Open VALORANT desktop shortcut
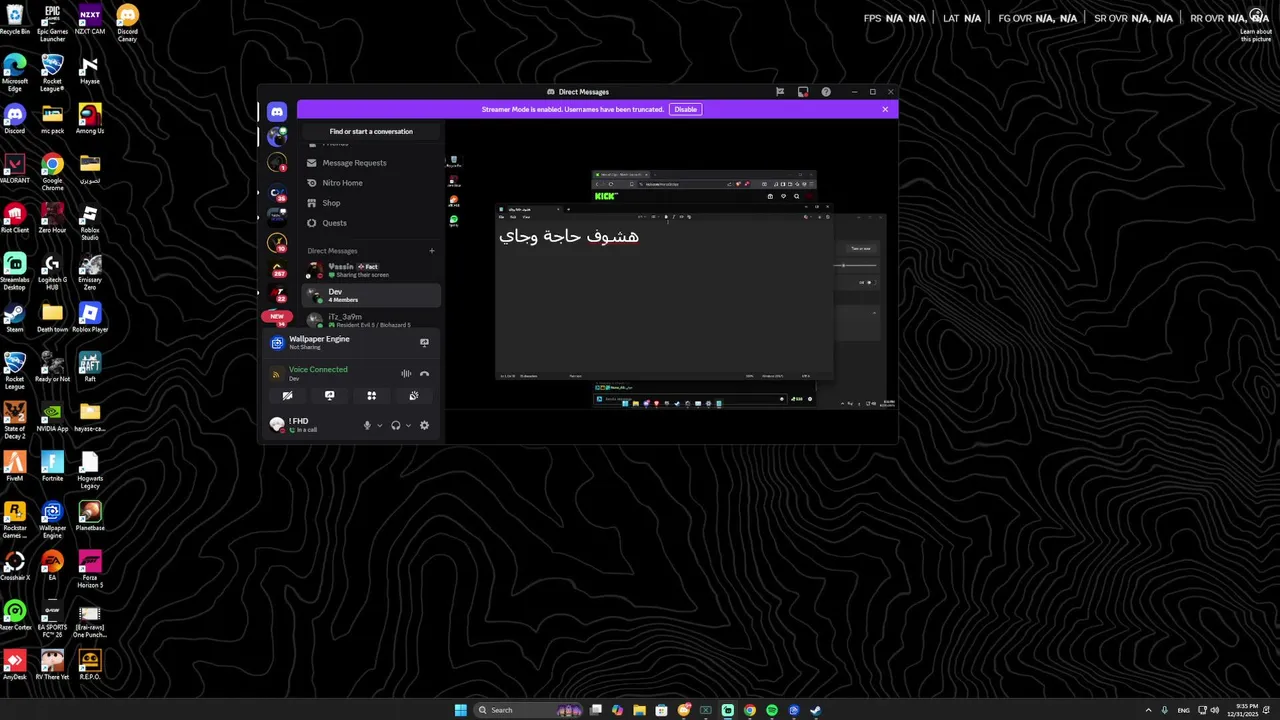1280x720 pixels. (14, 168)
